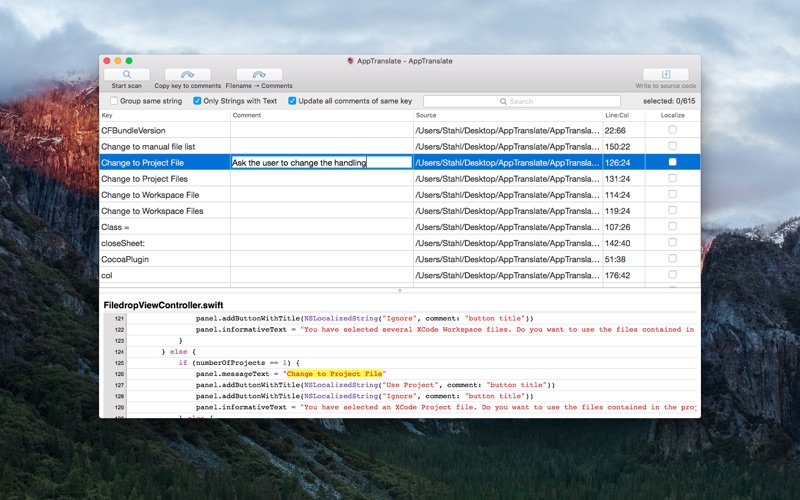Click the empty comment cell for closeSheet:
Screen dimensions: 800x500
pos(321,243)
